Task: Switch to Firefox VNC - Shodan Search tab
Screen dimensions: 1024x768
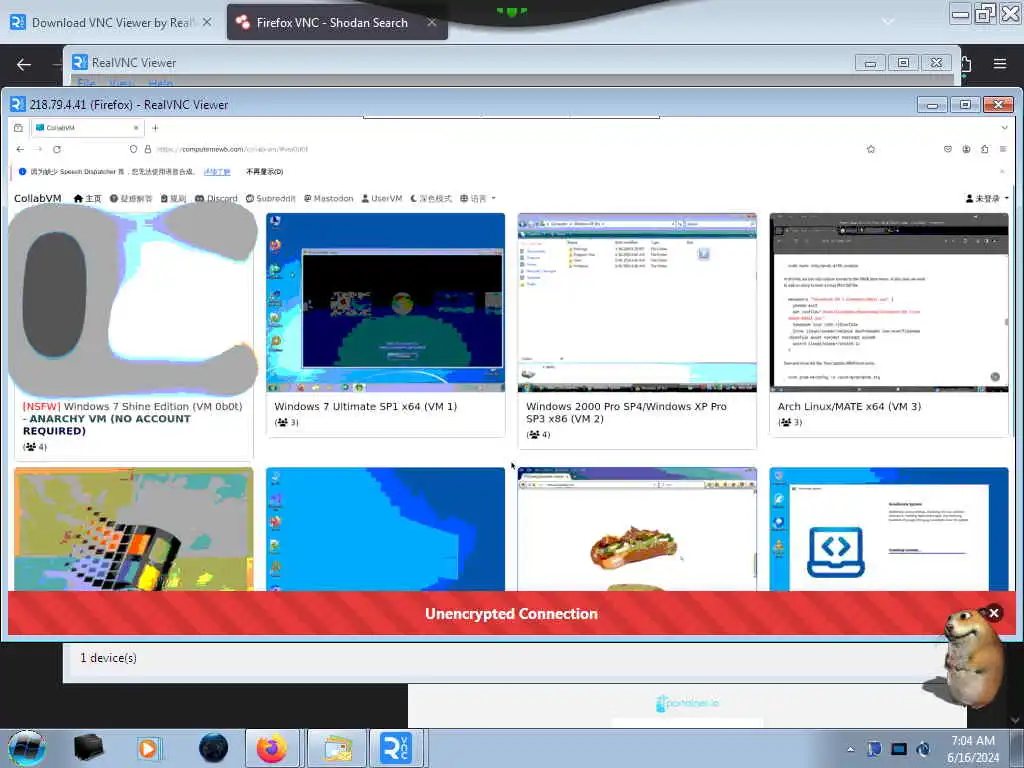Action: pos(332,23)
